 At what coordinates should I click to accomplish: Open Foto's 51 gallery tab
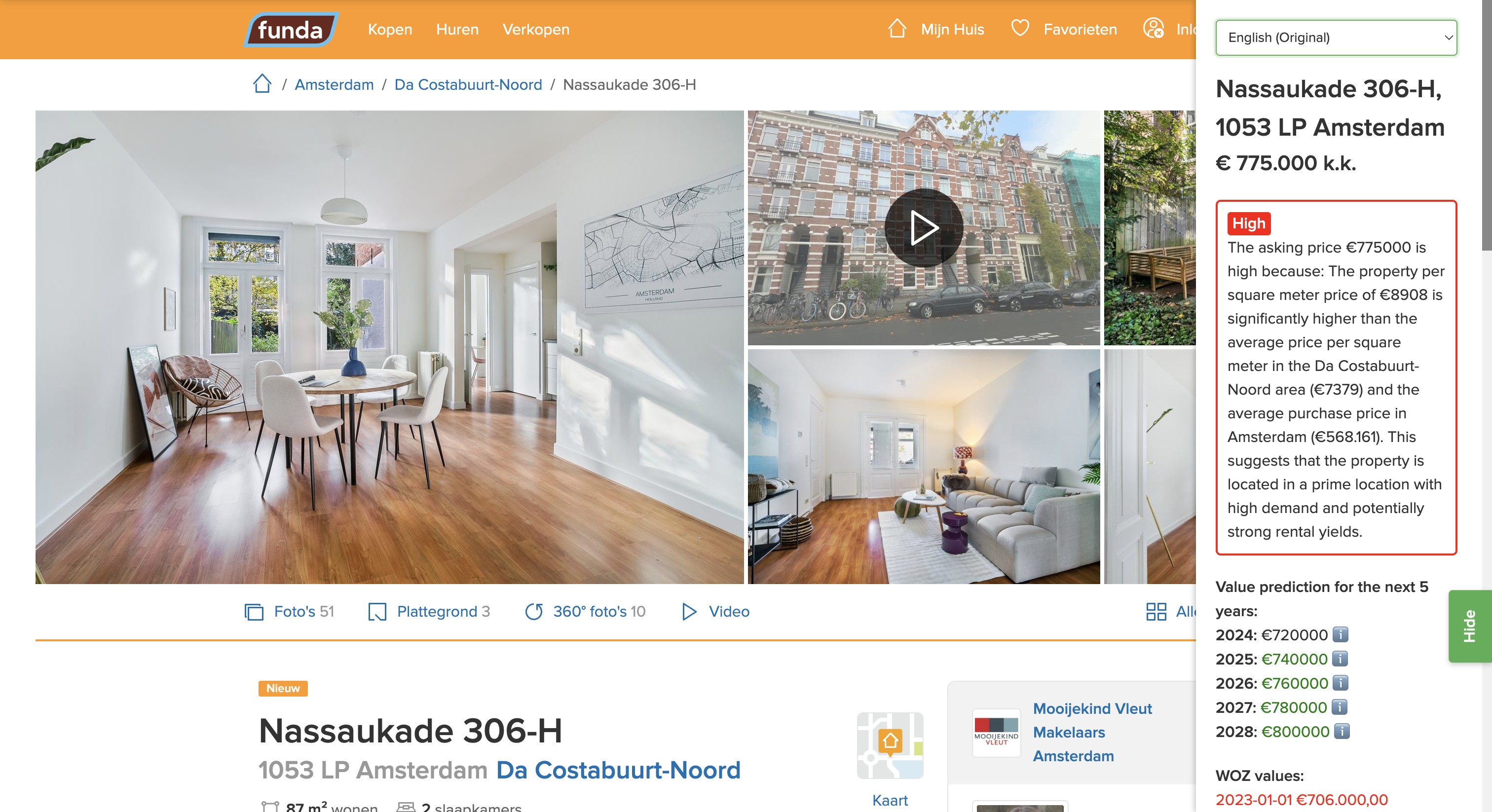click(290, 612)
